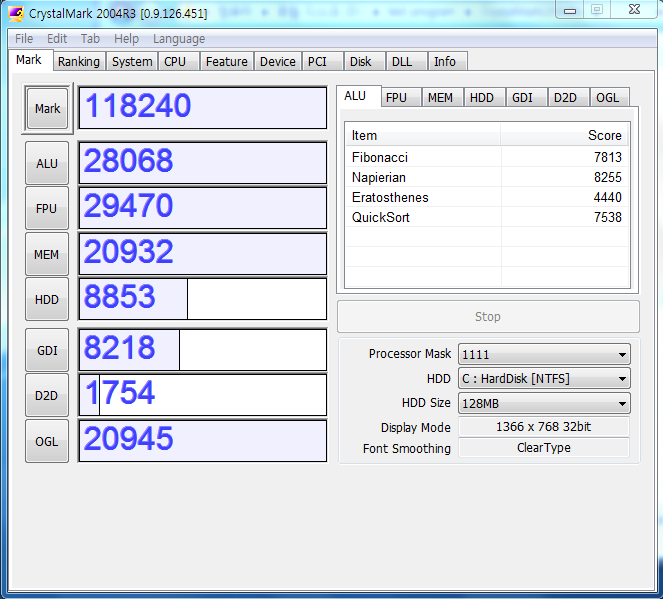Switch to the Feature tab

[227, 62]
